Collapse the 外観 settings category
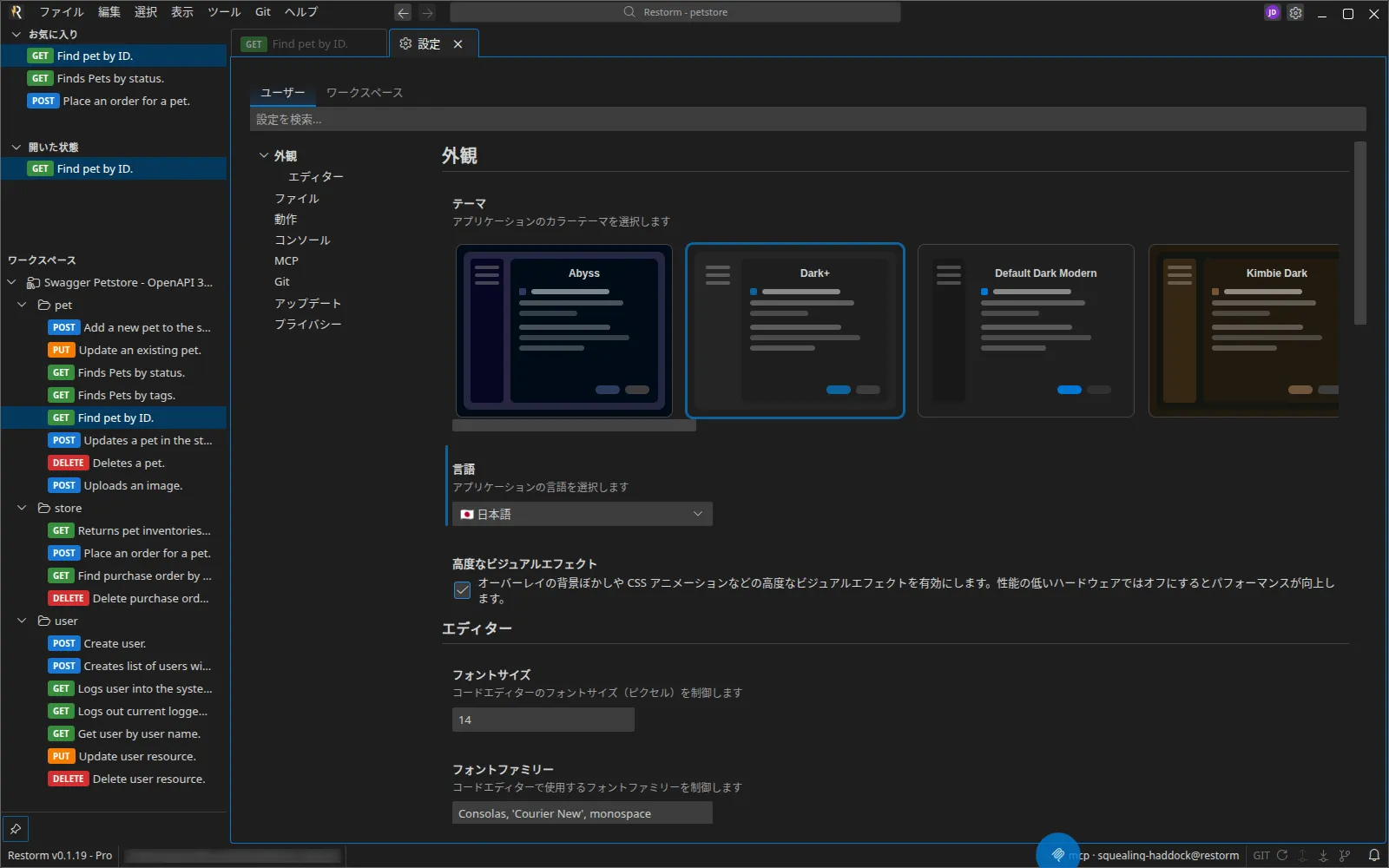The width and height of the screenshot is (1389, 868). click(264, 155)
